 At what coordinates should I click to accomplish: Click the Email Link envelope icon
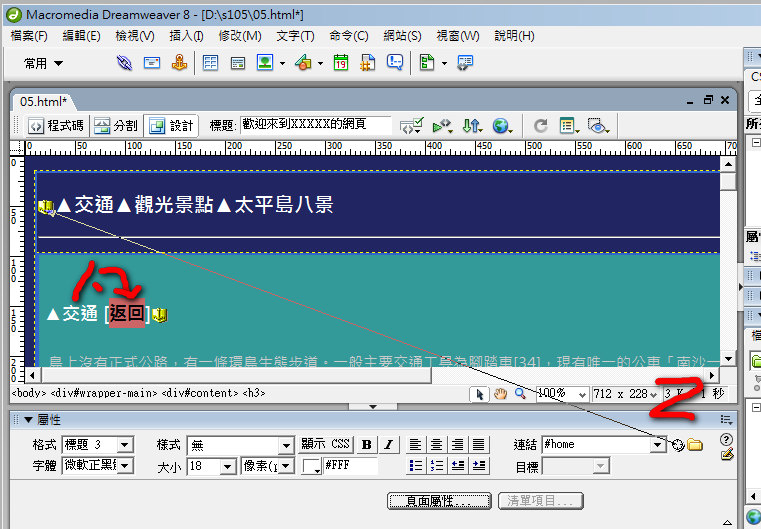pyautogui.click(x=152, y=63)
